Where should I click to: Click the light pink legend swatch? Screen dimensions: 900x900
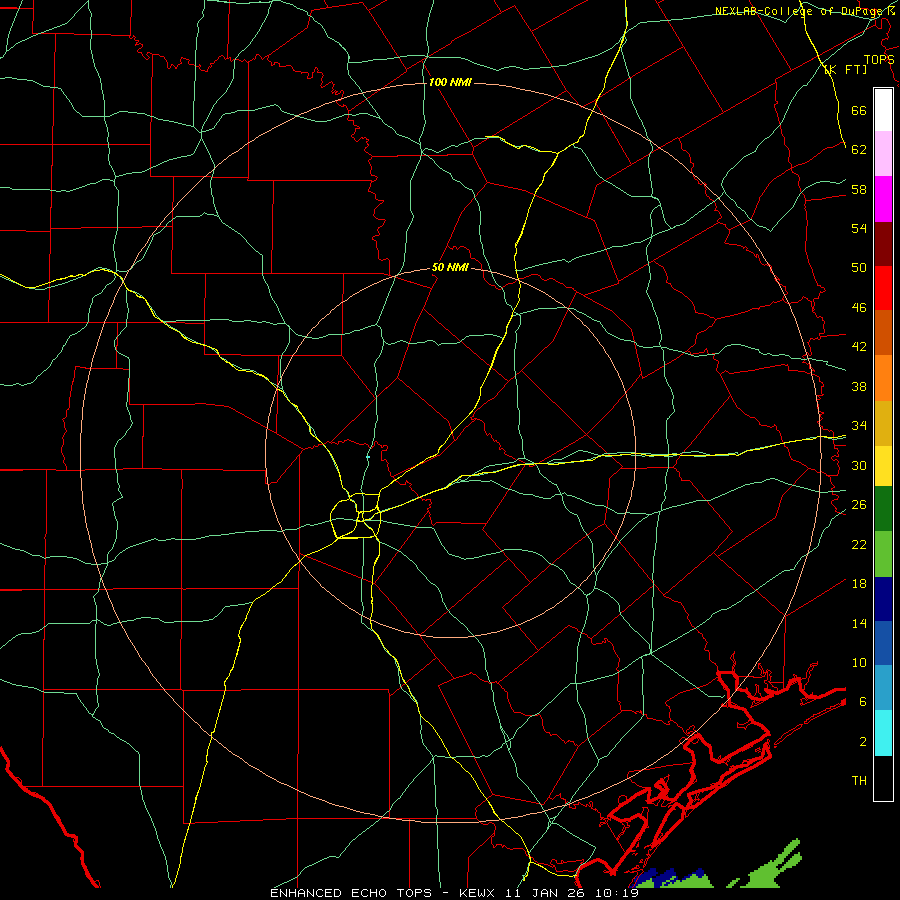(883, 153)
